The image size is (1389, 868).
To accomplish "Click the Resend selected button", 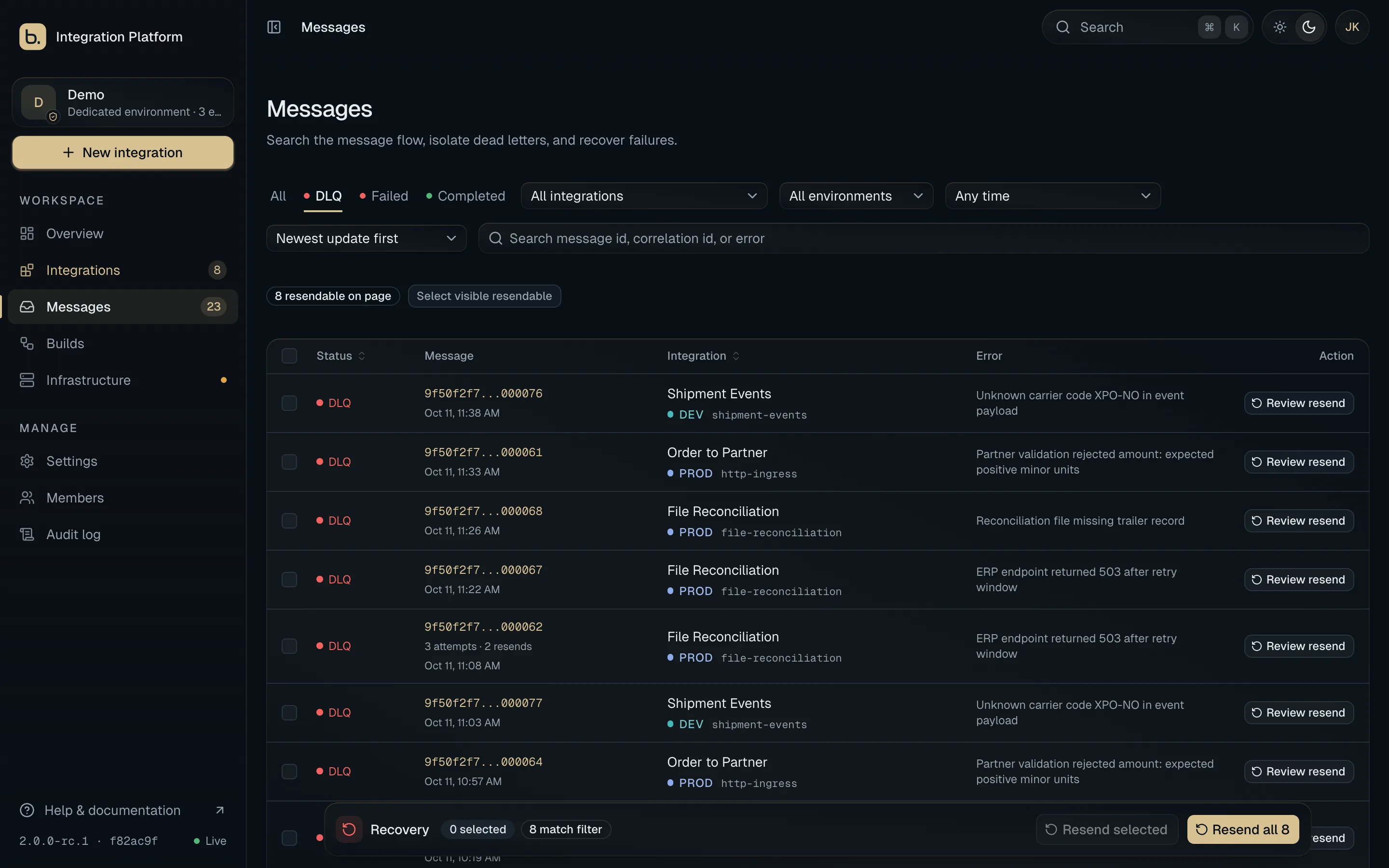I will [x=1106, y=829].
